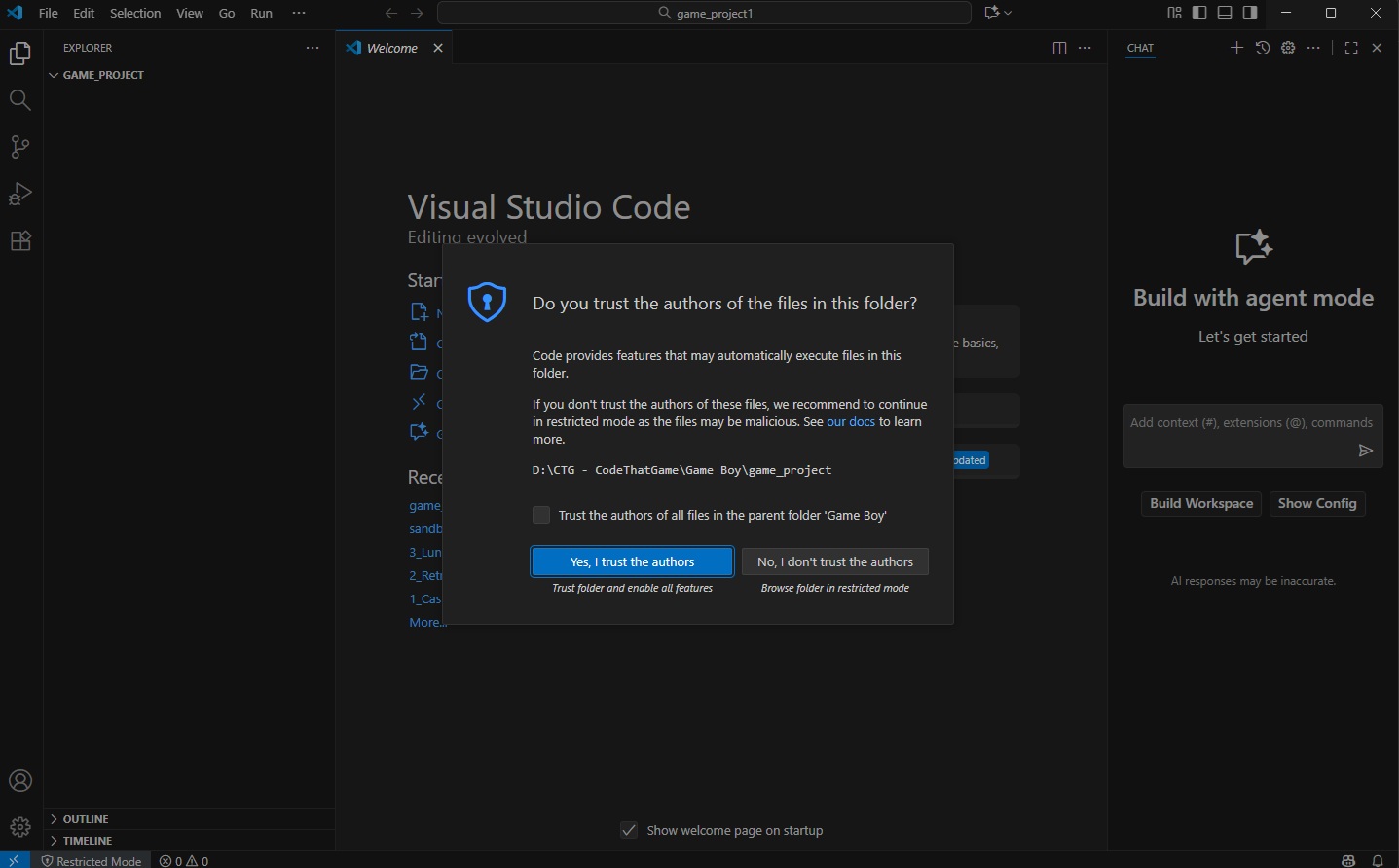Open the errors and warnings status indicator
This screenshot has width=1399, height=868.
184,861
